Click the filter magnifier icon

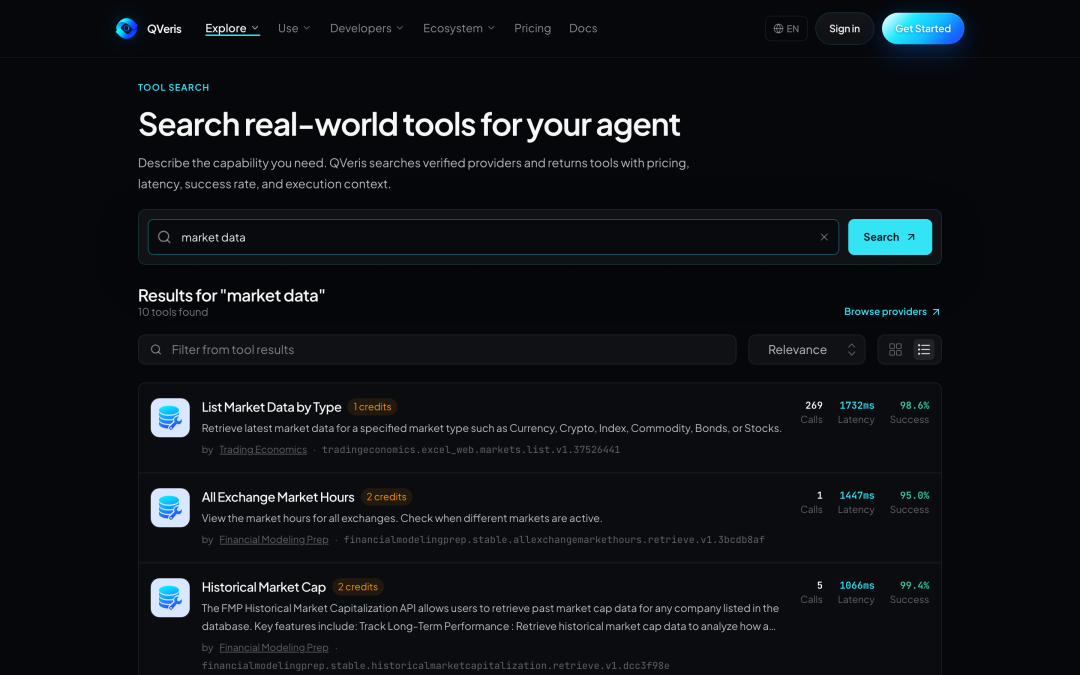tap(156, 349)
